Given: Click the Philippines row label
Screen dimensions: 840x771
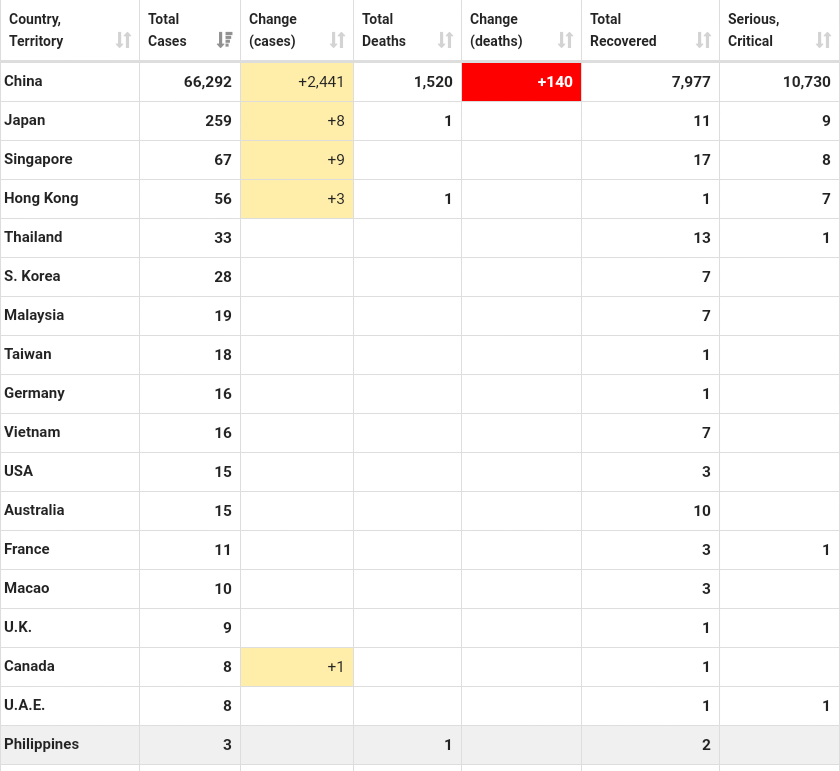Looking at the screenshot, I should [x=41, y=744].
